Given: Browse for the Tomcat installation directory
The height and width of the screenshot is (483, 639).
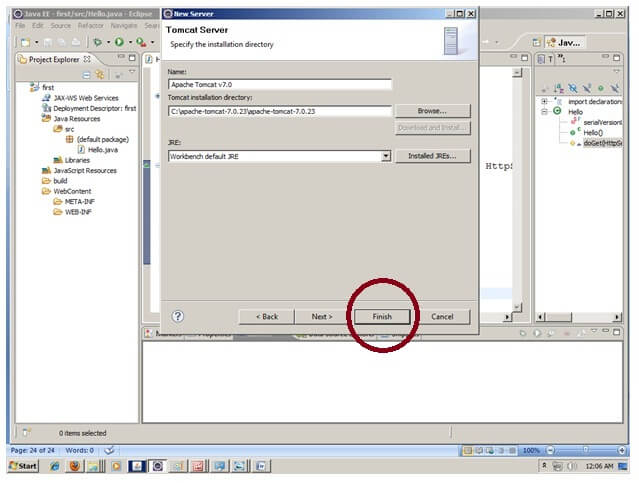Looking at the screenshot, I should [x=432, y=111].
